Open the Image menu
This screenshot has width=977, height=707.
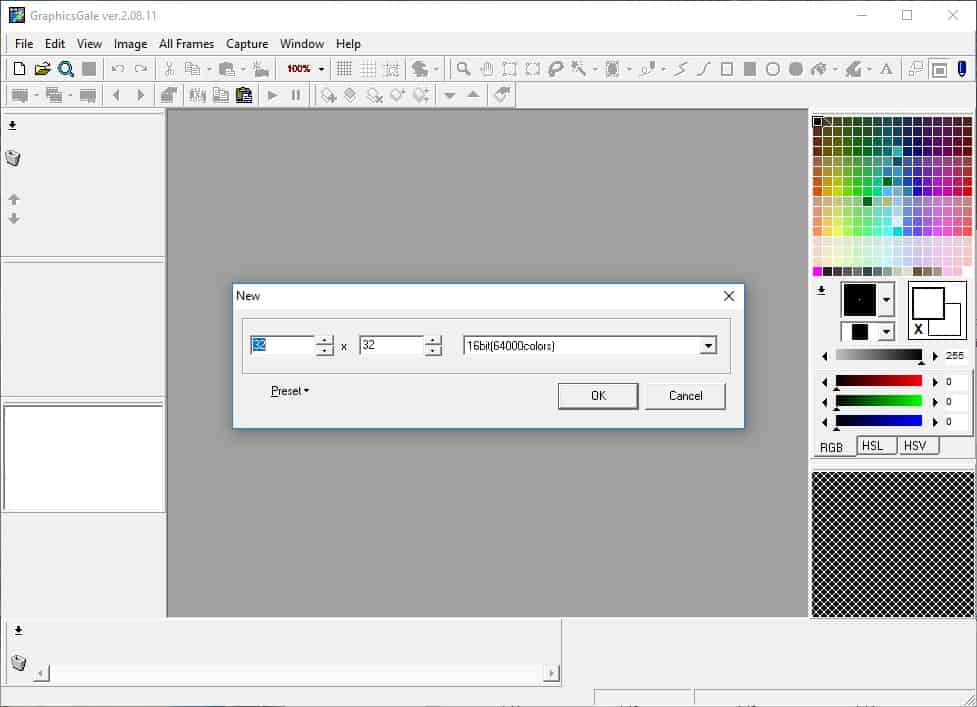pyautogui.click(x=130, y=44)
